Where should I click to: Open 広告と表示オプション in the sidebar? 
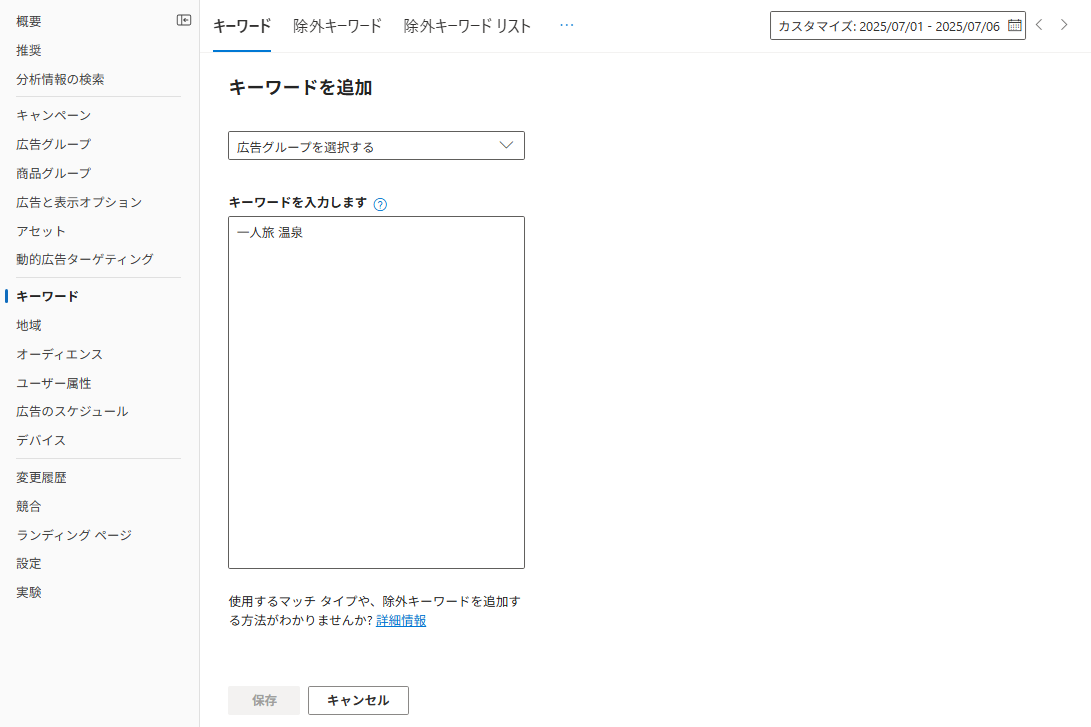tap(79, 202)
